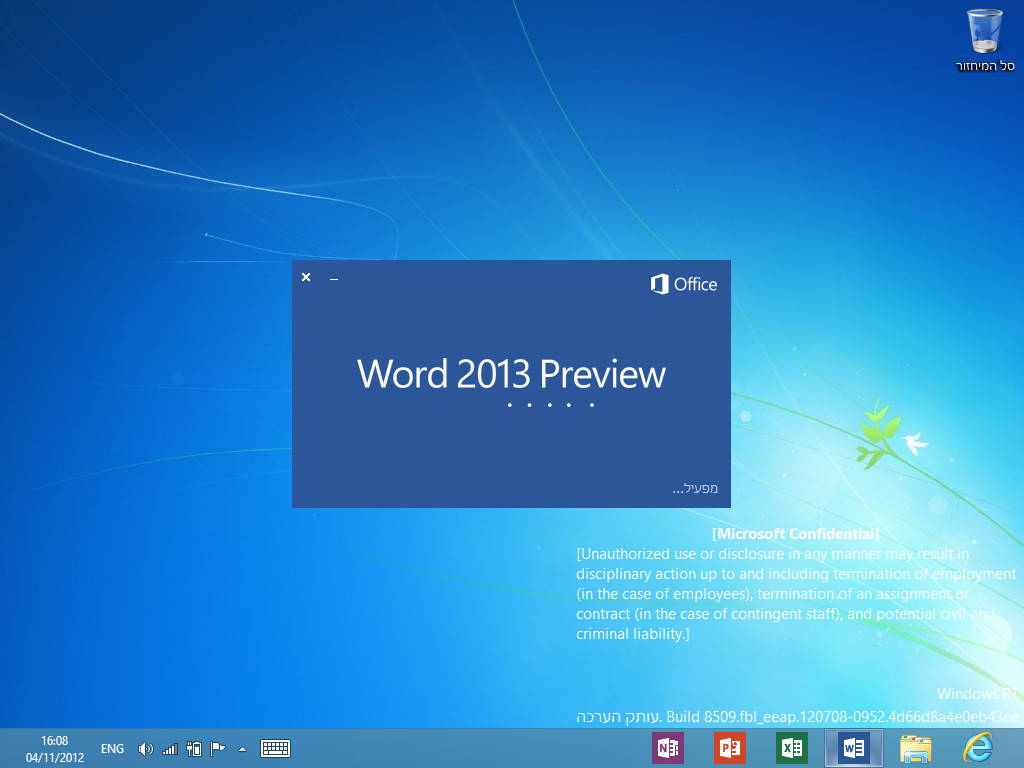
Task: Open Excel from the taskbar
Action: point(792,748)
